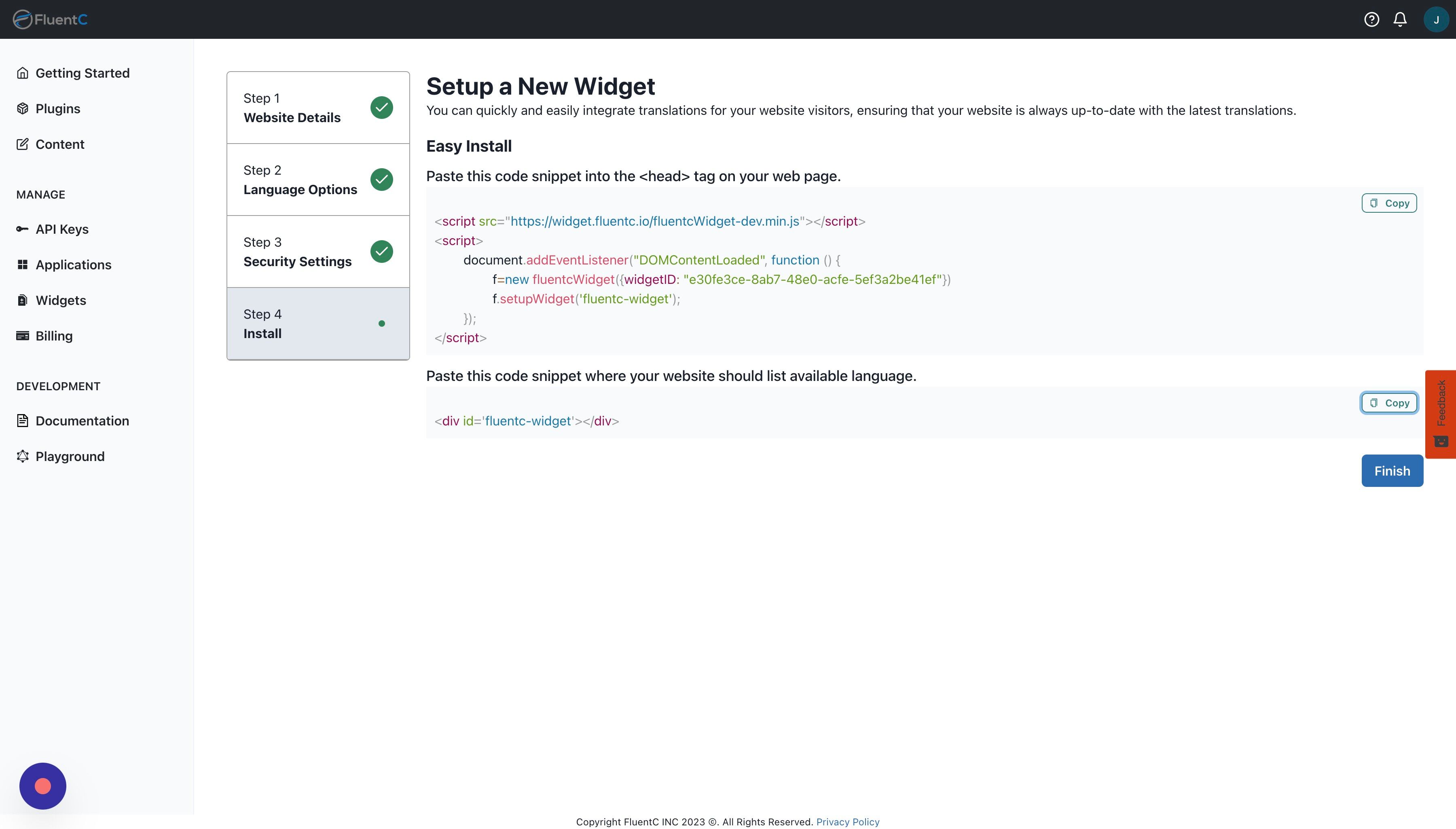Viewport: 1456px width, 829px height.
Task: Go to Applications page
Action: (73, 265)
